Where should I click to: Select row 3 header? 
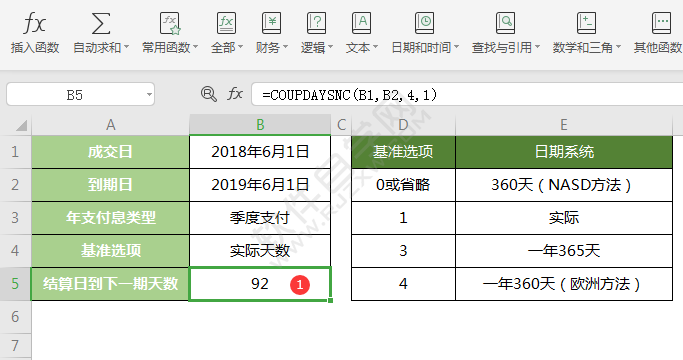point(15,217)
